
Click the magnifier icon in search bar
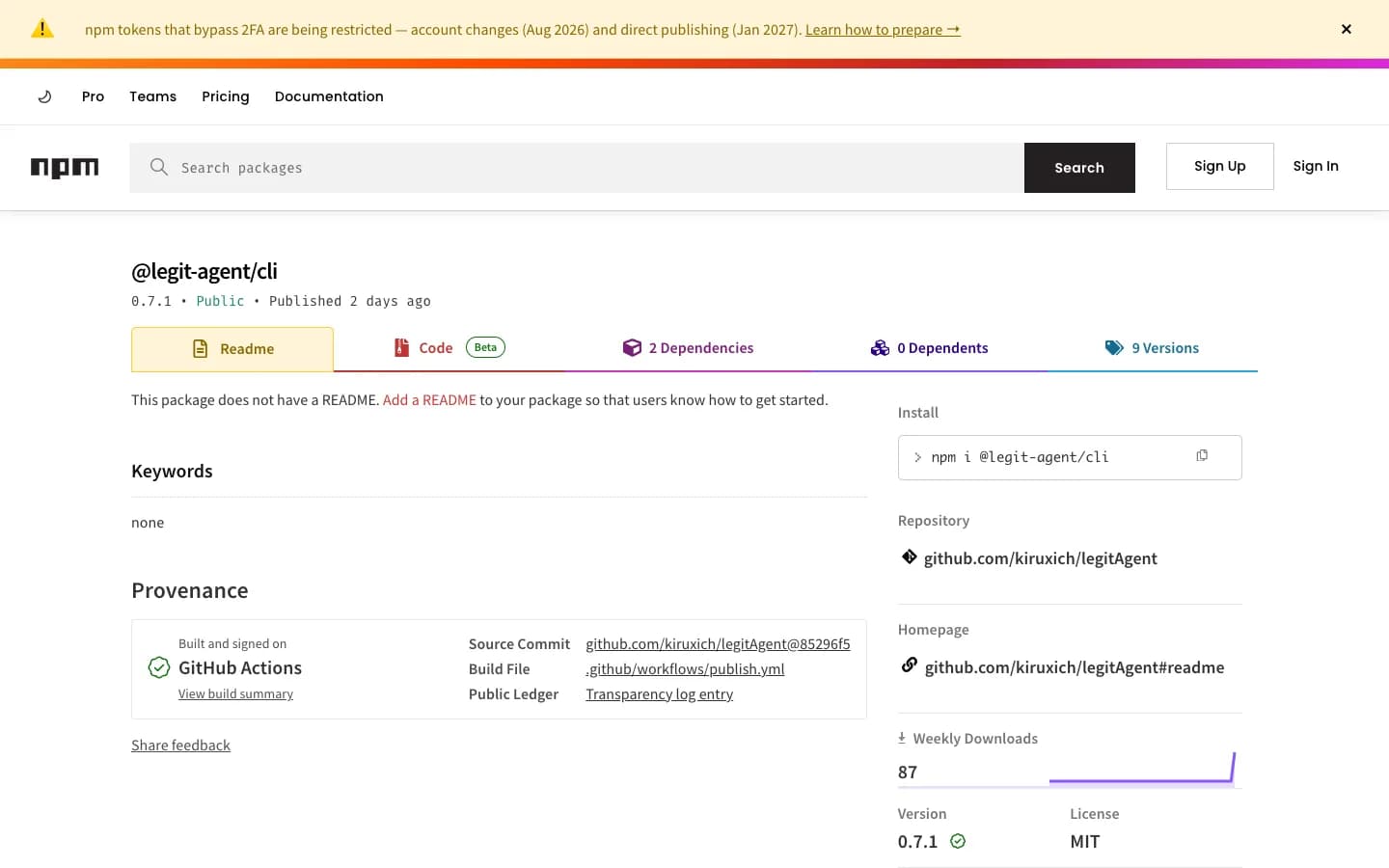[159, 167]
